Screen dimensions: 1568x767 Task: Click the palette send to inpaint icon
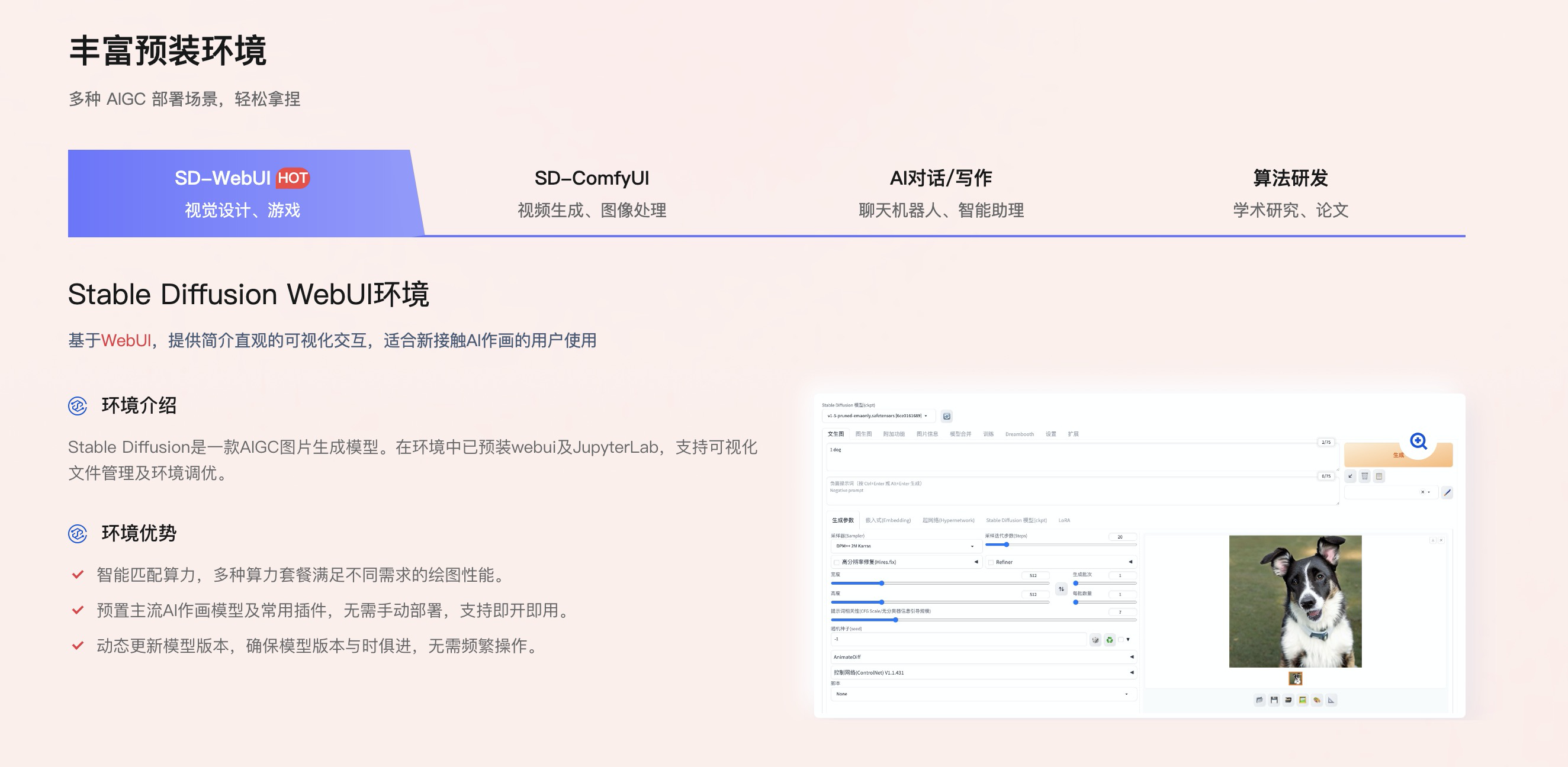point(1316,700)
